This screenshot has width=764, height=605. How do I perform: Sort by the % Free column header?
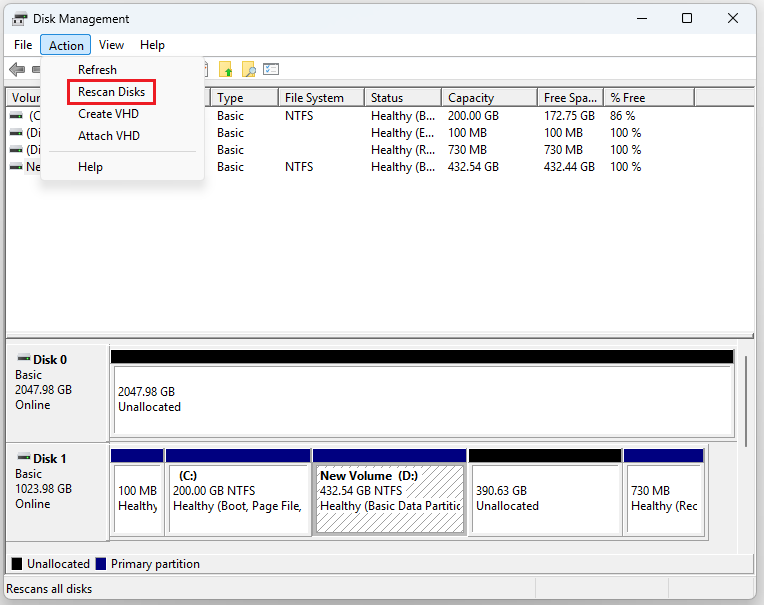tap(649, 97)
